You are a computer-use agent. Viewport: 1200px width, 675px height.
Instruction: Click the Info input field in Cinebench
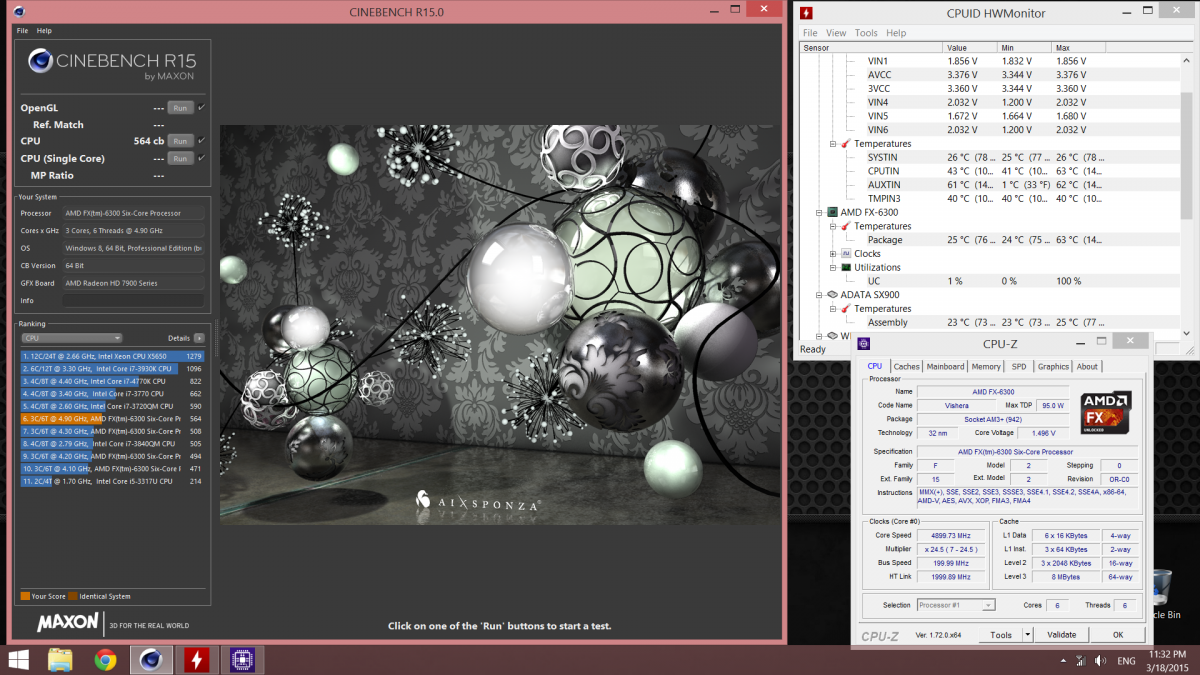click(134, 300)
